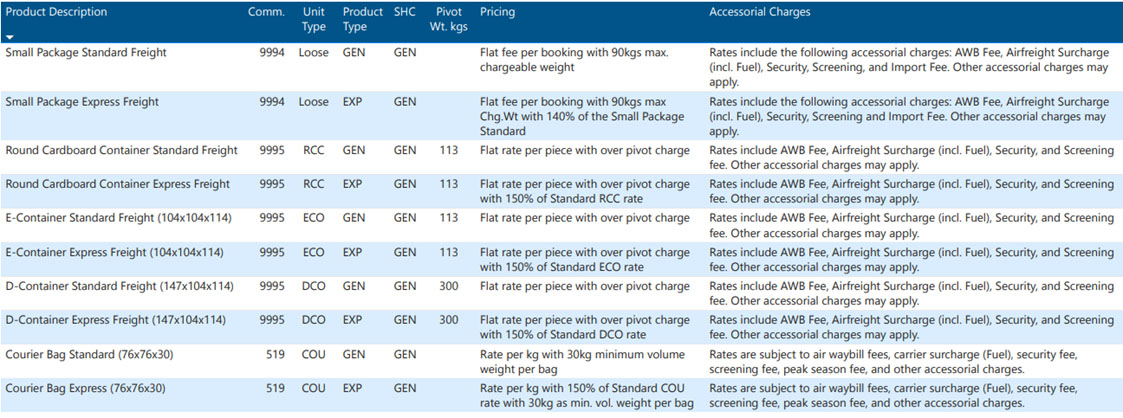Viewport: 1123px width, 418px height.
Task: Select Courier Bag Standard (76x76x30) row
Action: [x=562, y=361]
